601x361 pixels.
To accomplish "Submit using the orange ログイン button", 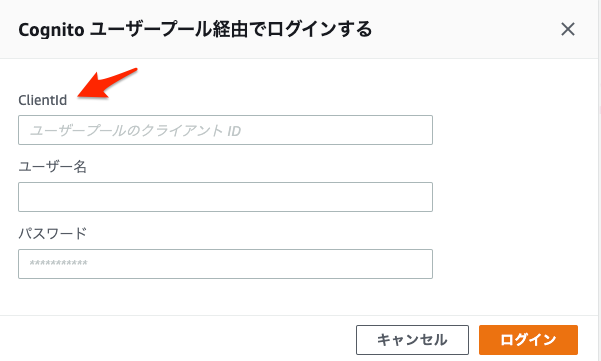I will [x=528, y=340].
